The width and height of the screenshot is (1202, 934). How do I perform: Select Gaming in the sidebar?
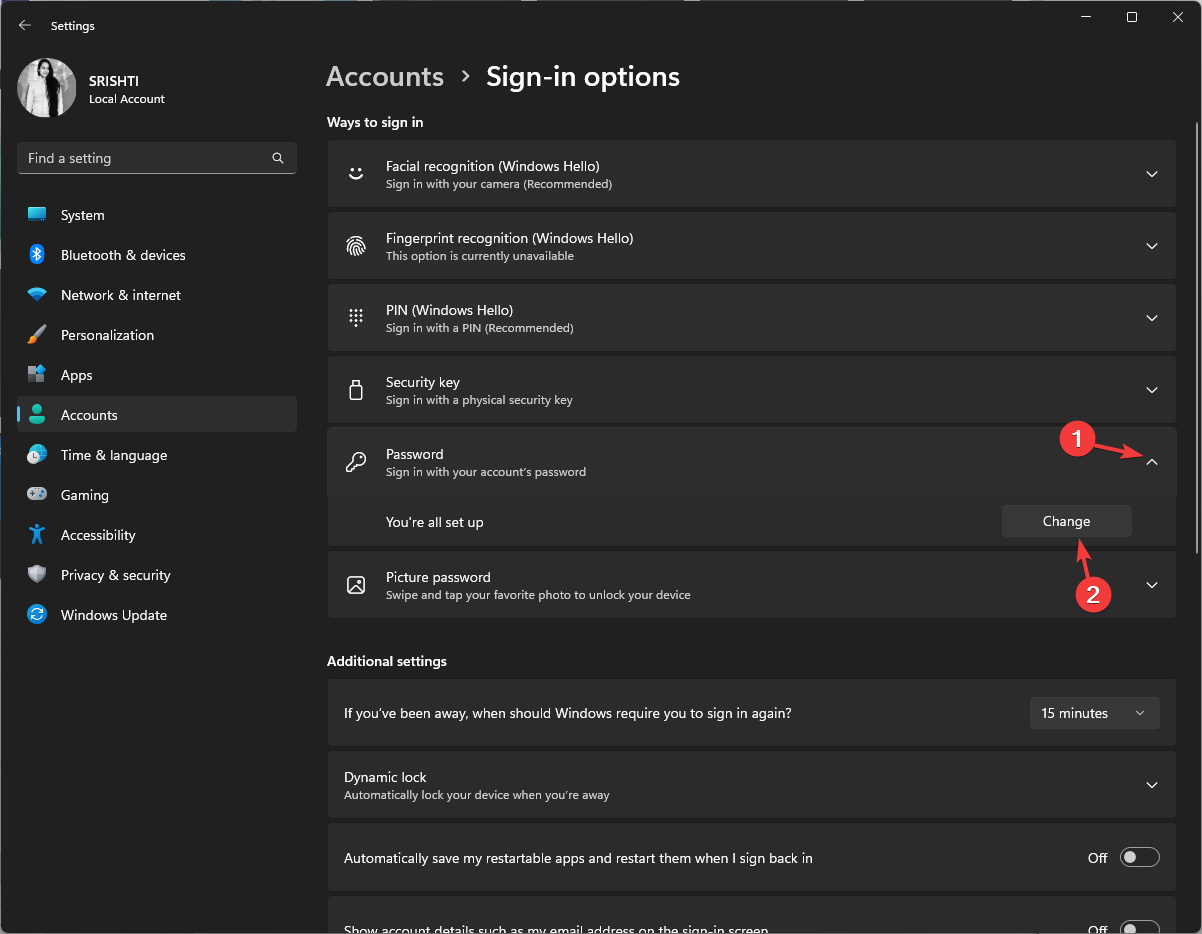[157, 495]
